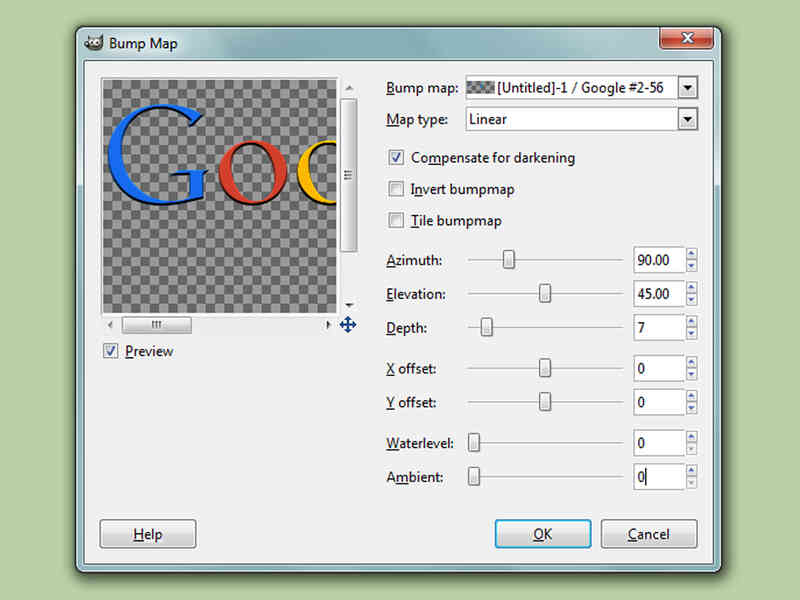
Task: Enable Invert bumpmap
Action: tap(395, 189)
